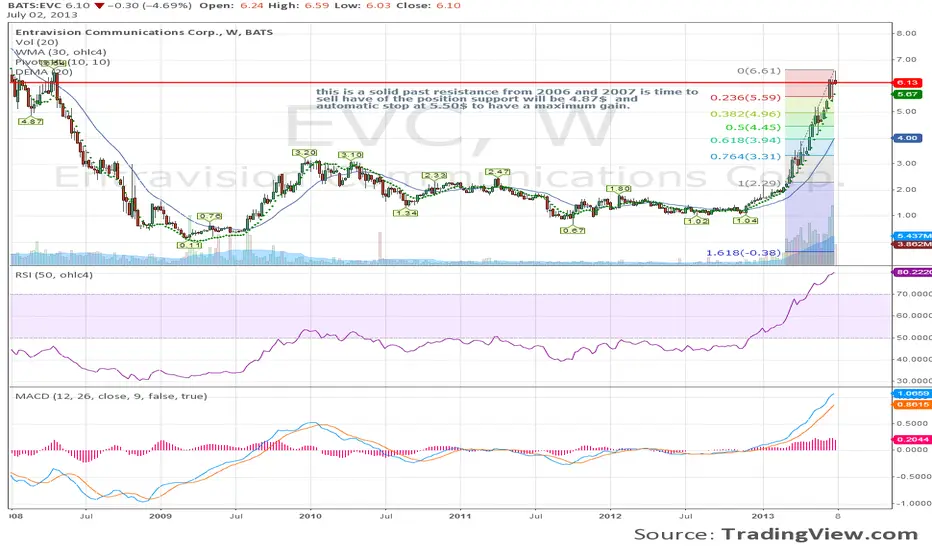Viewport: 932px width, 550px height.
Task: Click 2012 on the time axis
Action: [610, 516]
